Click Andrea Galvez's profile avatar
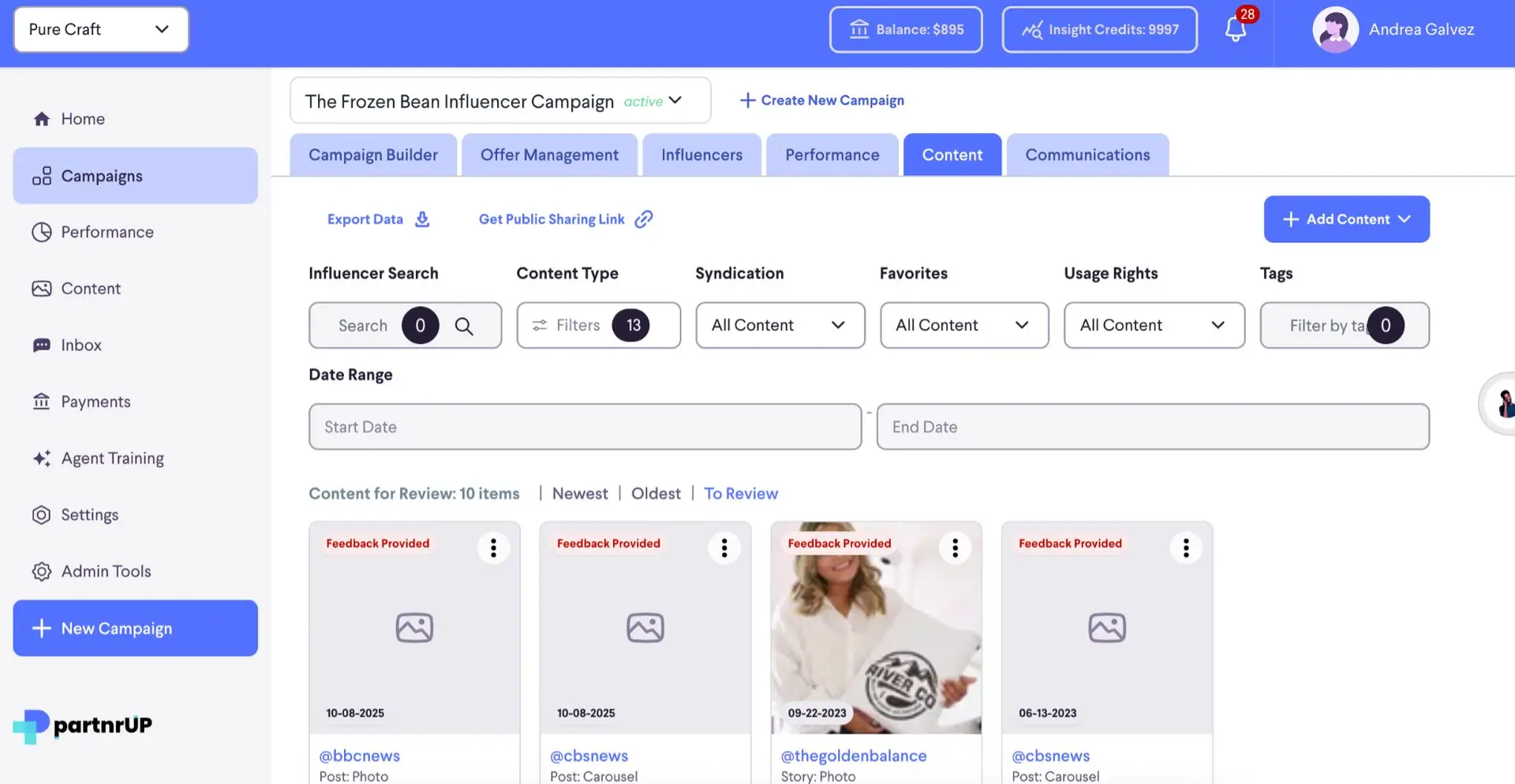The width and height of the screenshot is (1515, 784). click(1335, 30)
